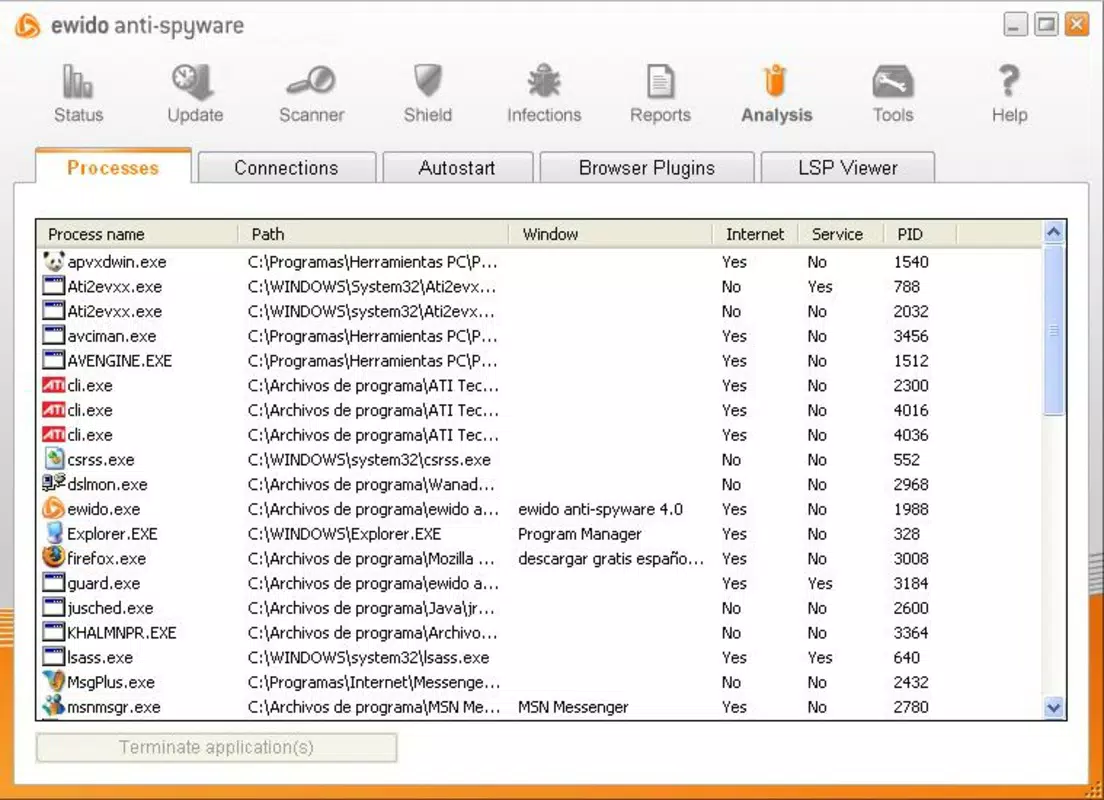Sort by the Internet column header

pos(755,234)
